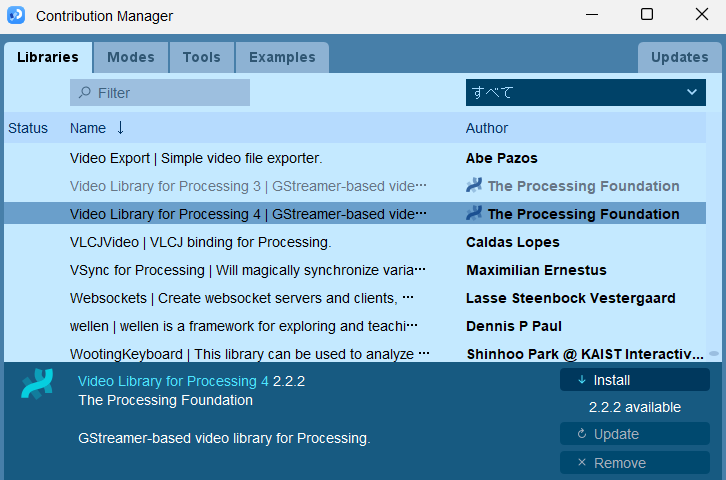The height and width of the screenshot is (480, 726).
Task: Sort by the Status column header
Action: [x=28, y=128]
